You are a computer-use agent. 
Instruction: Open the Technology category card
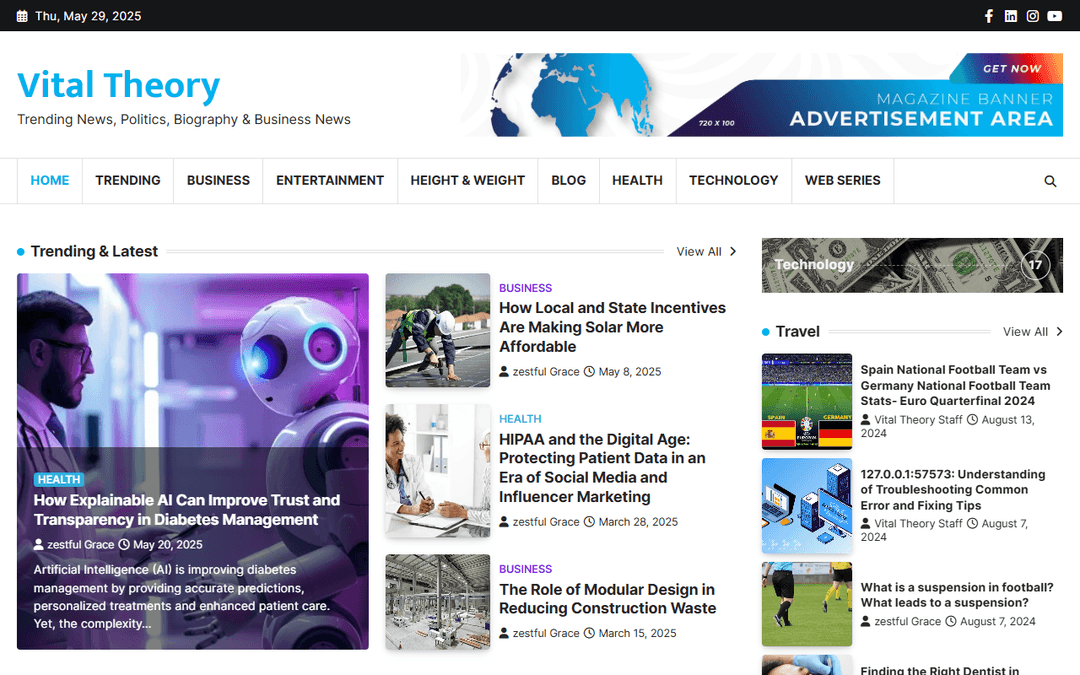point(912,265)
